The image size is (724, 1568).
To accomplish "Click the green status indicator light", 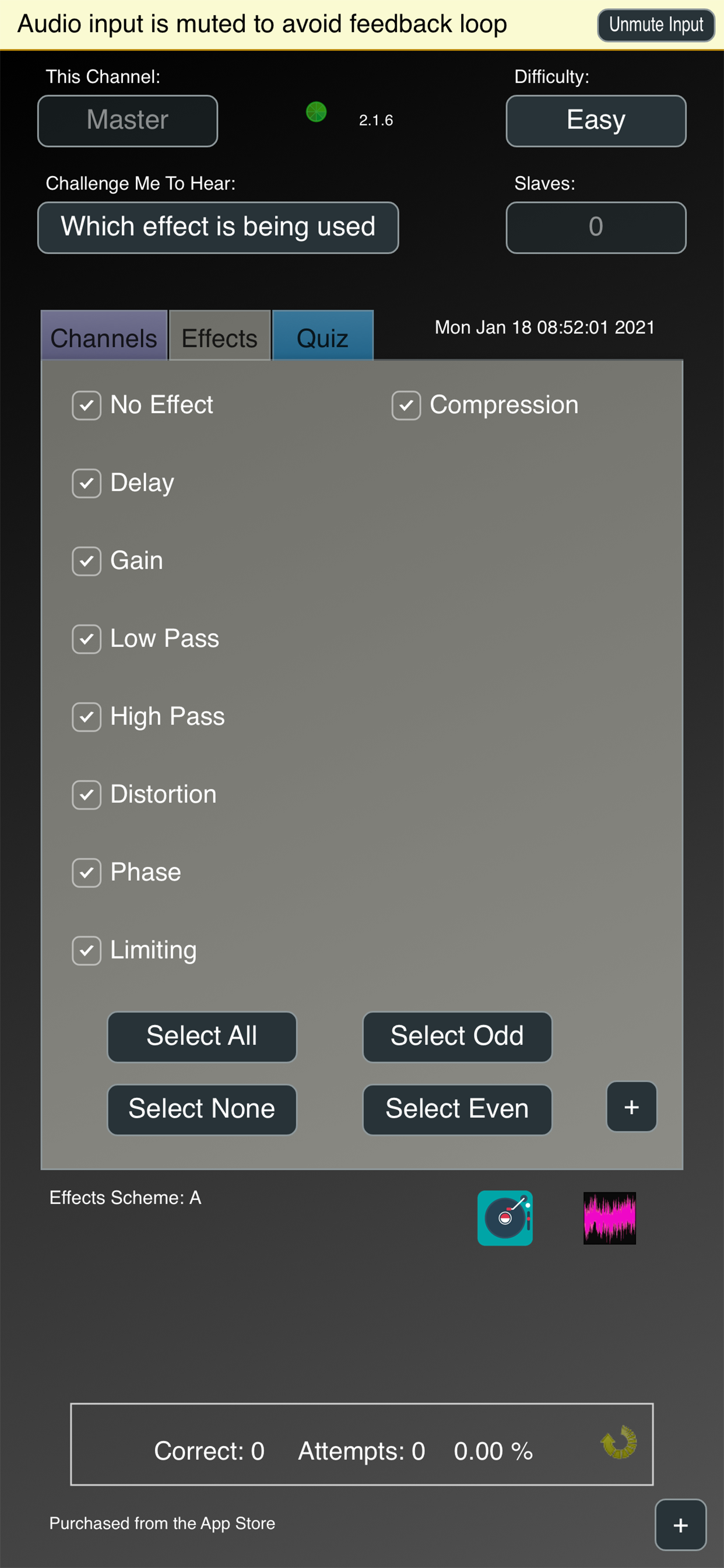I will [316, 112].
